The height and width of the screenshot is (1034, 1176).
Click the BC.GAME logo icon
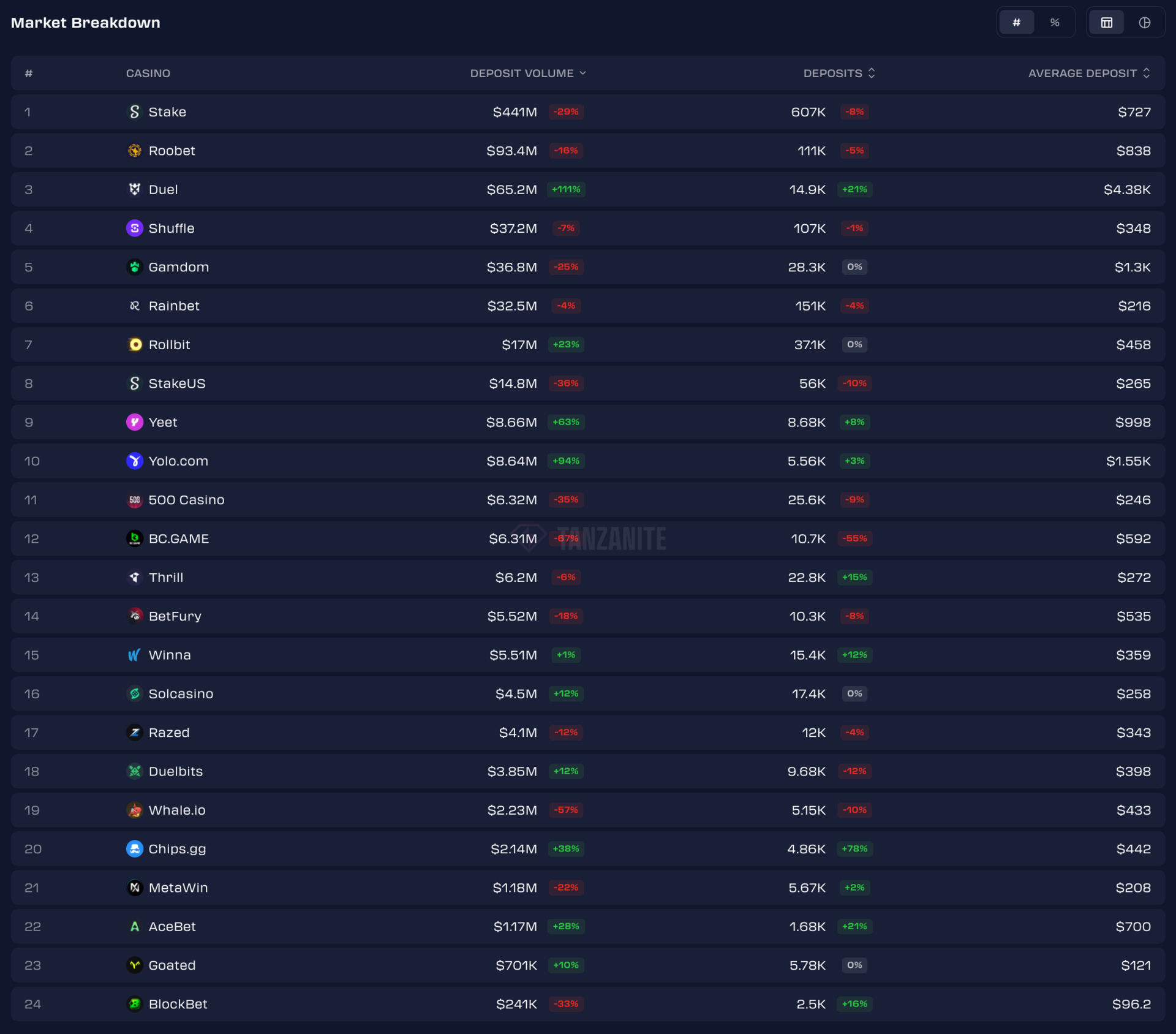coord(134,538)
